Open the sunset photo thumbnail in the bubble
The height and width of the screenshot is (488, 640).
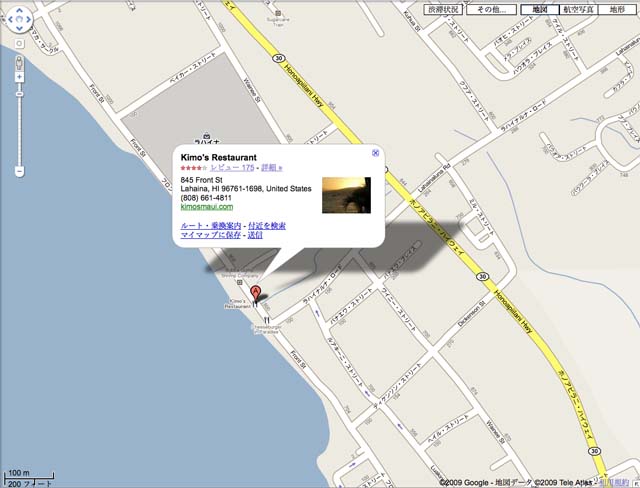pyautogui.click(x=347, y=195)
